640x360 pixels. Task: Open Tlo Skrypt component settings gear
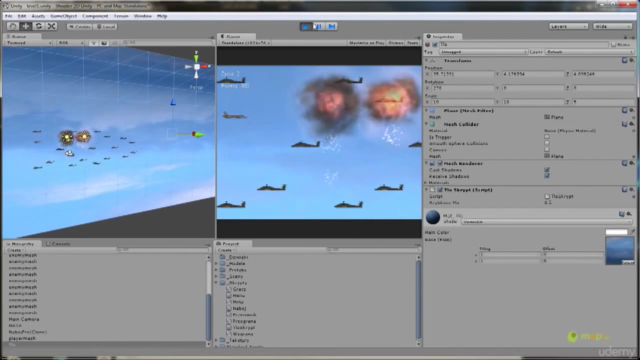(631, 189)
